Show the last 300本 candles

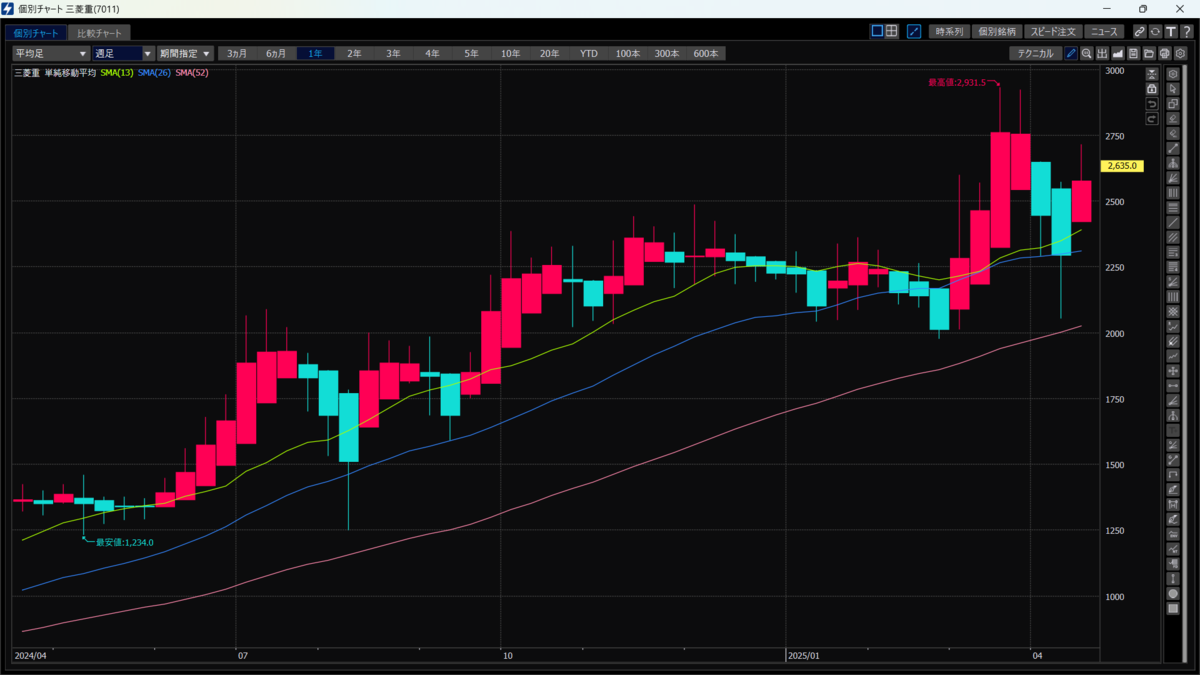point(667,53)
